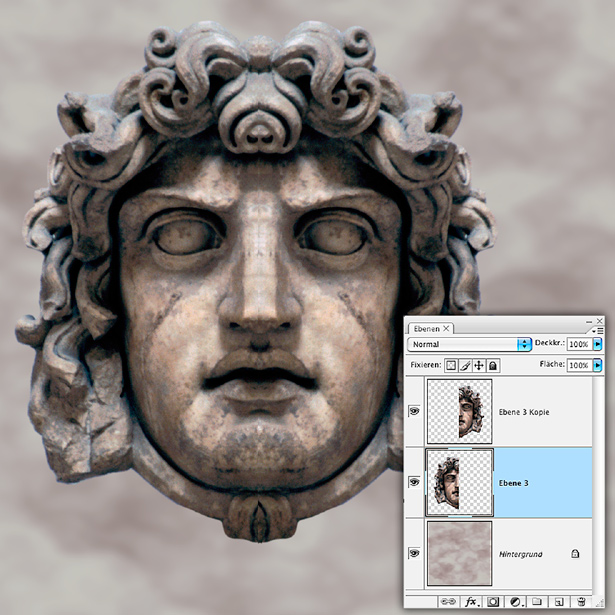Create a new layer group folder

[x=537, y=602]
